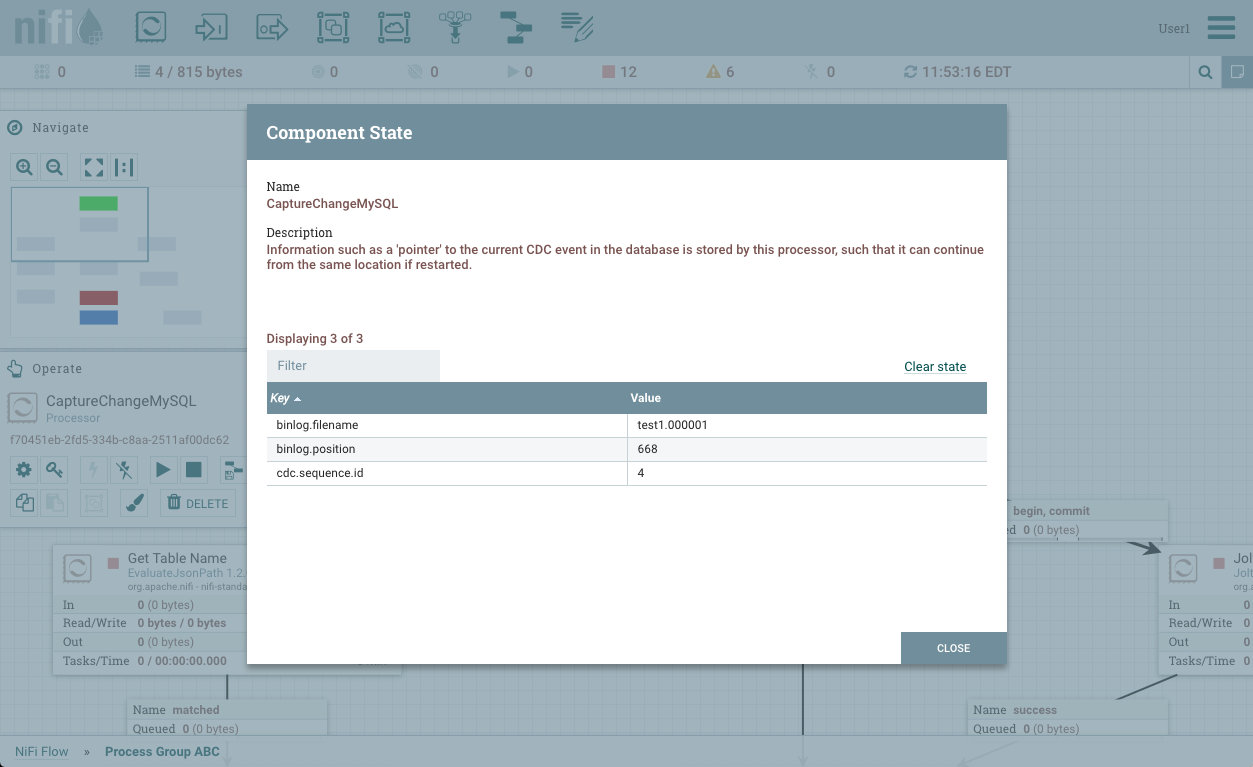The width and height of the screenshot is (1253, 767).
Task: Start the processor using the Play icon
Action: [x=163, y=469]
